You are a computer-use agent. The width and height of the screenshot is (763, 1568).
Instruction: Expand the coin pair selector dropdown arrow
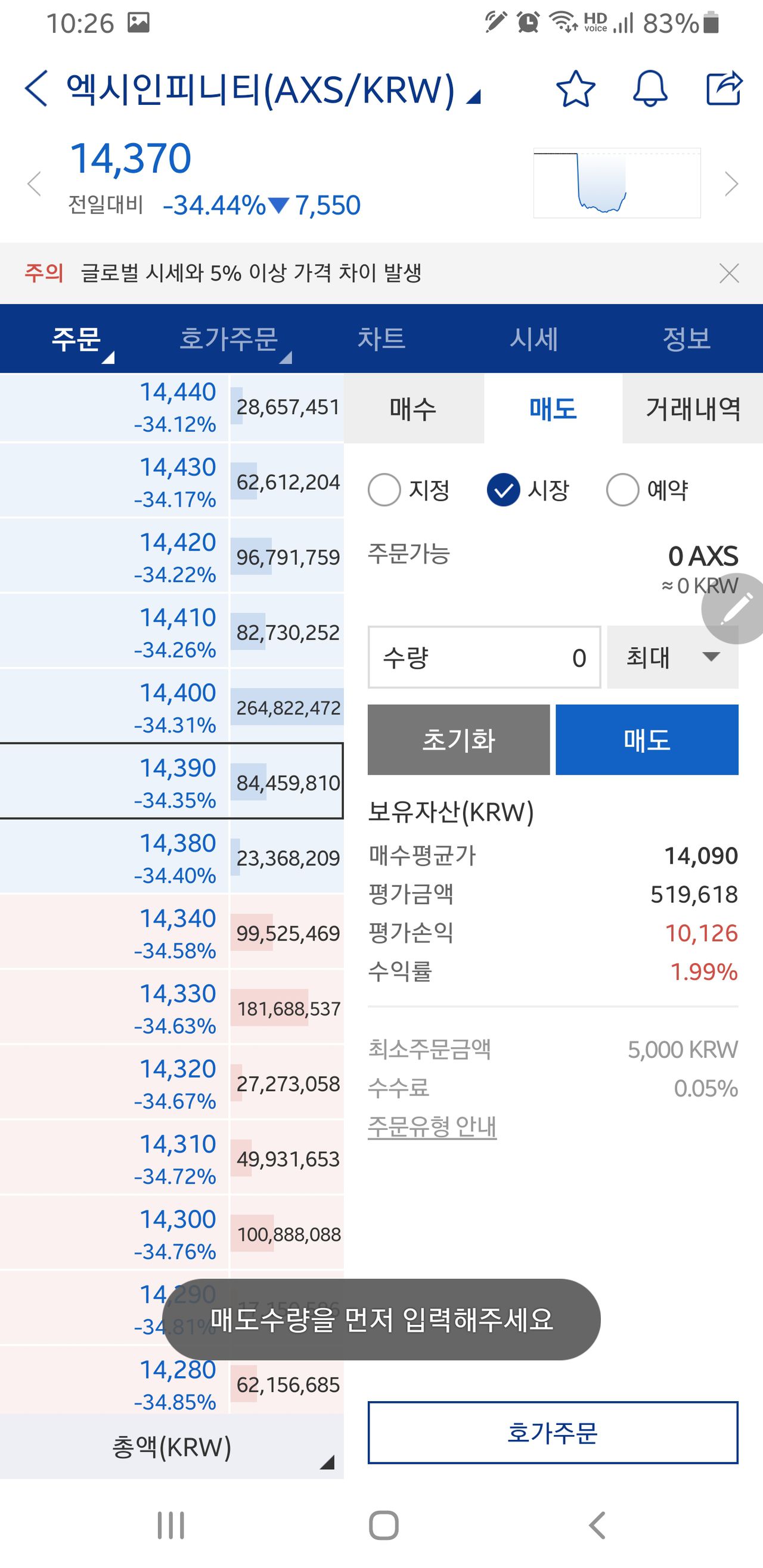(x=474, y=97)
